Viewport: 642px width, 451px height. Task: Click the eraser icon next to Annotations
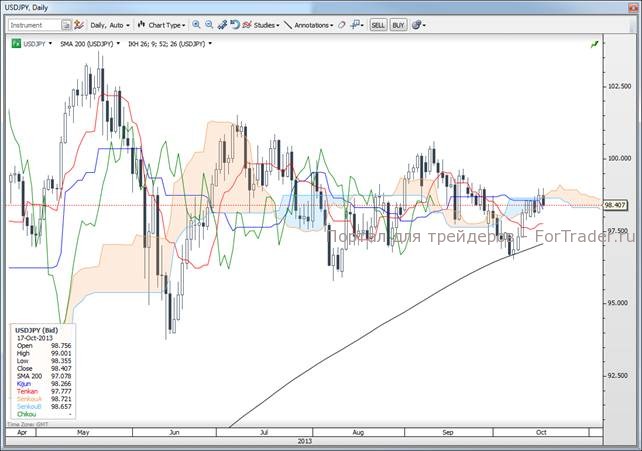(342, 24)
